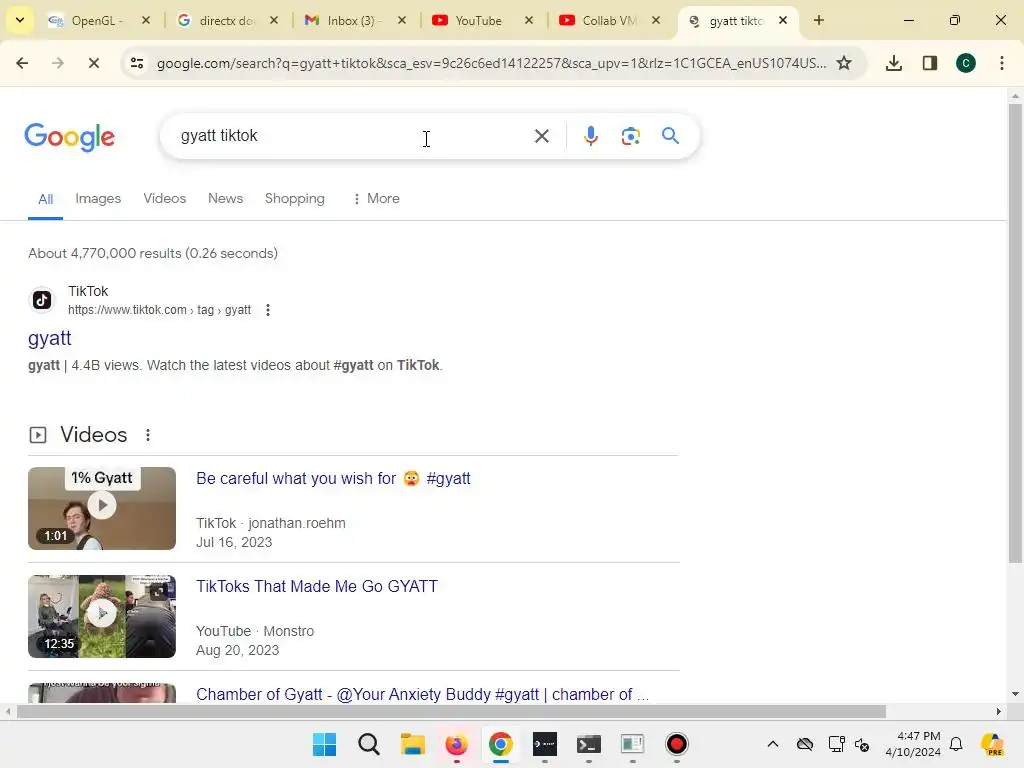Click the scroll down arrow
This screenshot has height=768, width=1024.
1015,694
